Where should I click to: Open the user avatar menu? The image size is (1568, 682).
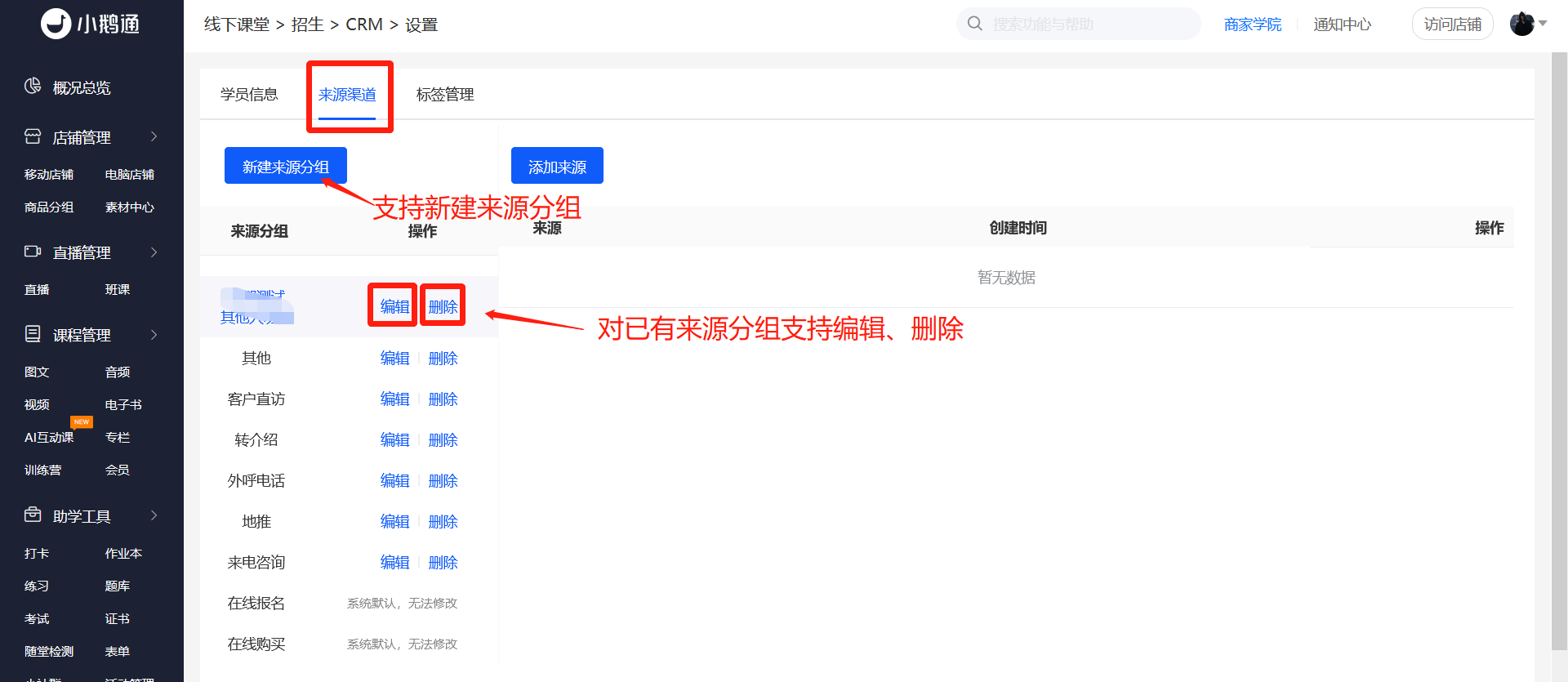pyautogui.click(x=1522, y=24)
